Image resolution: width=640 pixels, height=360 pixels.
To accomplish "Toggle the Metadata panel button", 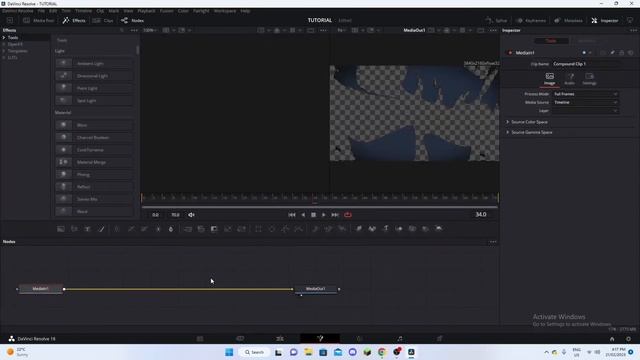I will click(x=568, y=20).
